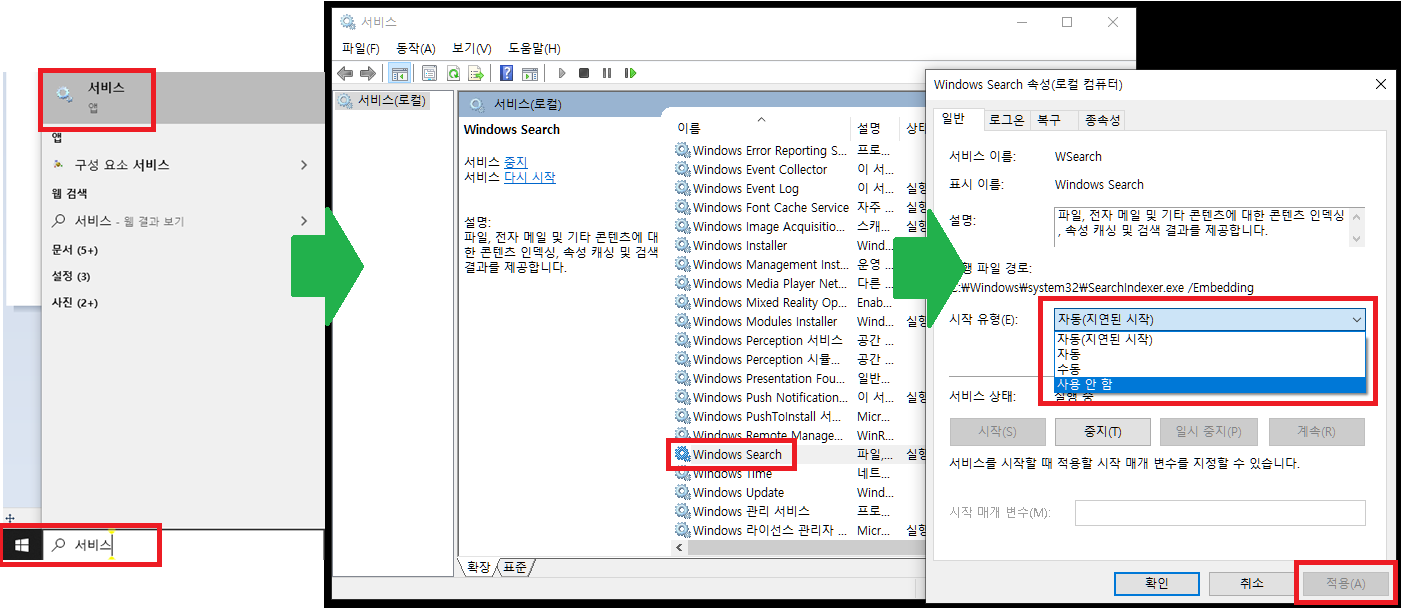Switch to the 복구 tab

(x=1049, y=120)
